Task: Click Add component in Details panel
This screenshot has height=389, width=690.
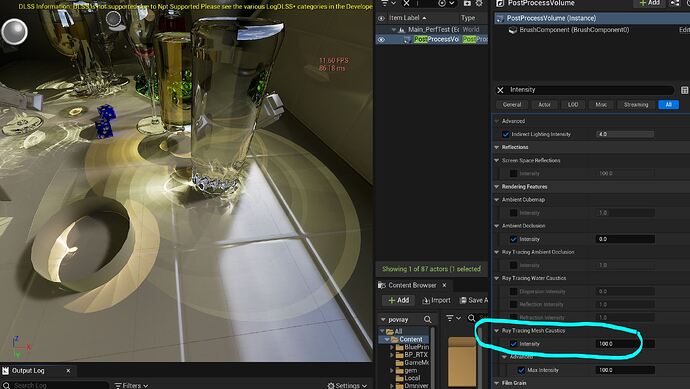Action: point(650,3)
